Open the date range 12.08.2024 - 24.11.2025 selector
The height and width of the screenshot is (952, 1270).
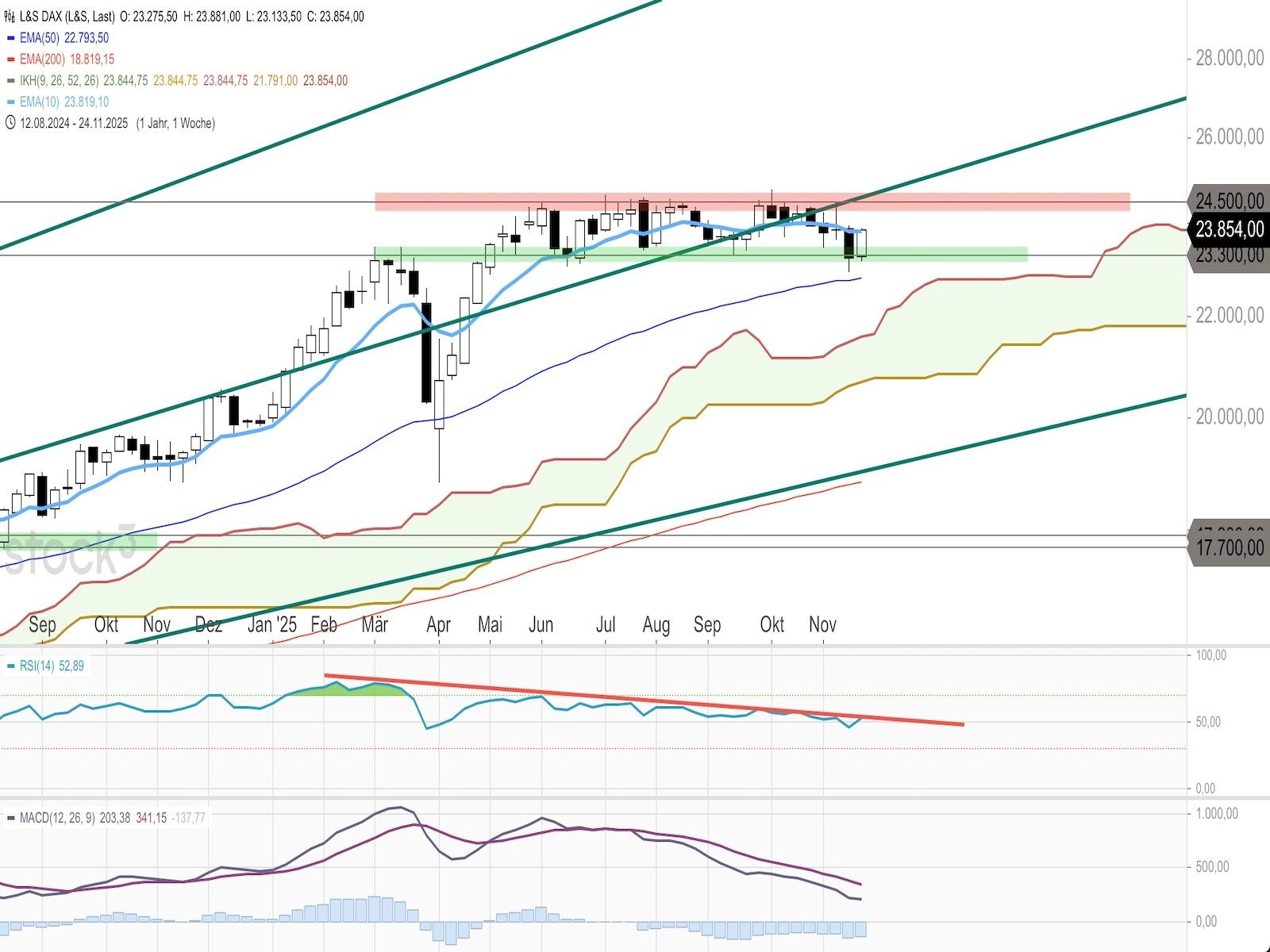coord(74,123)
